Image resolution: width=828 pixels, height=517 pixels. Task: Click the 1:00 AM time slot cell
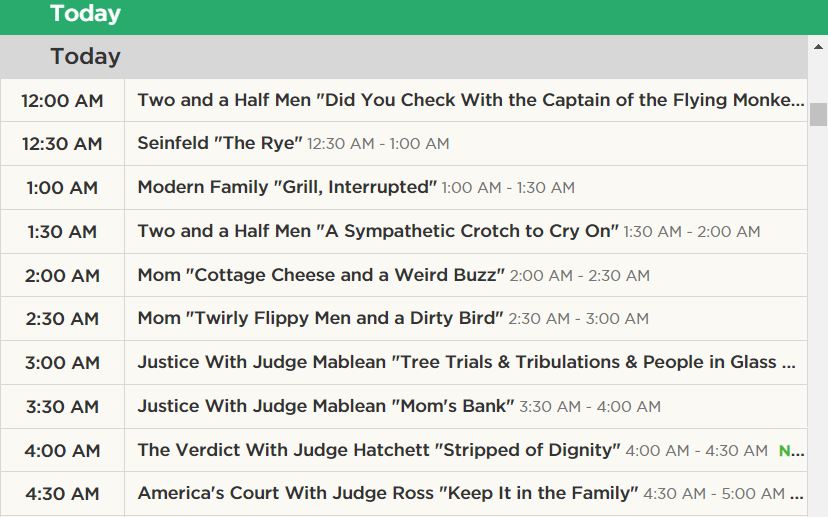[x=62, y=188]
